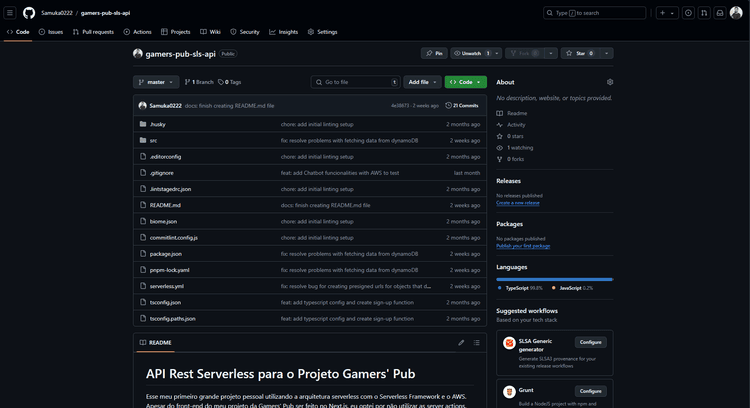This screenshot has height=408, width=750.
Task: Open pull requests shortcut icon in header
Action: click(704, 13)
